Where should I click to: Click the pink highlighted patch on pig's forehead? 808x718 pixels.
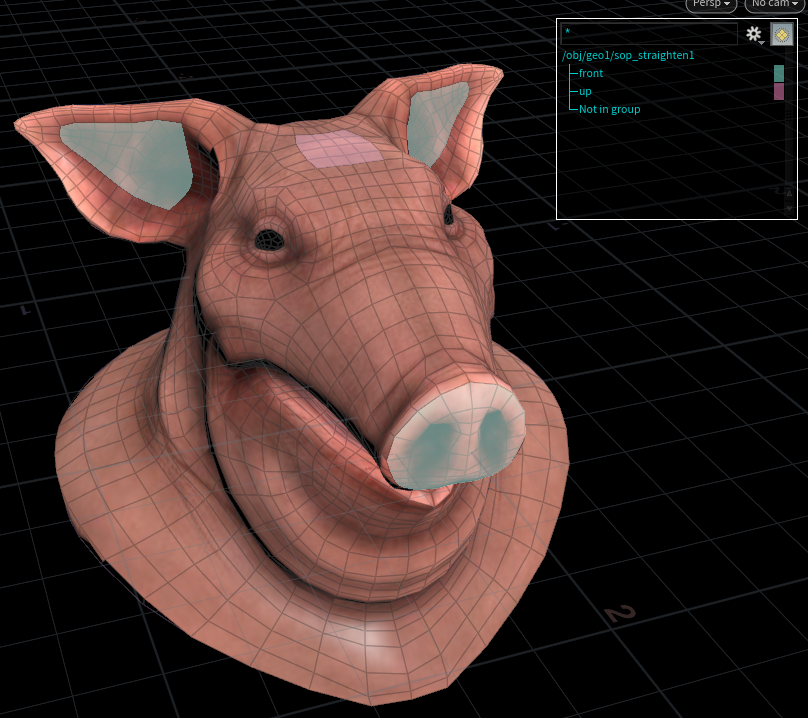(x=340, y=149)
